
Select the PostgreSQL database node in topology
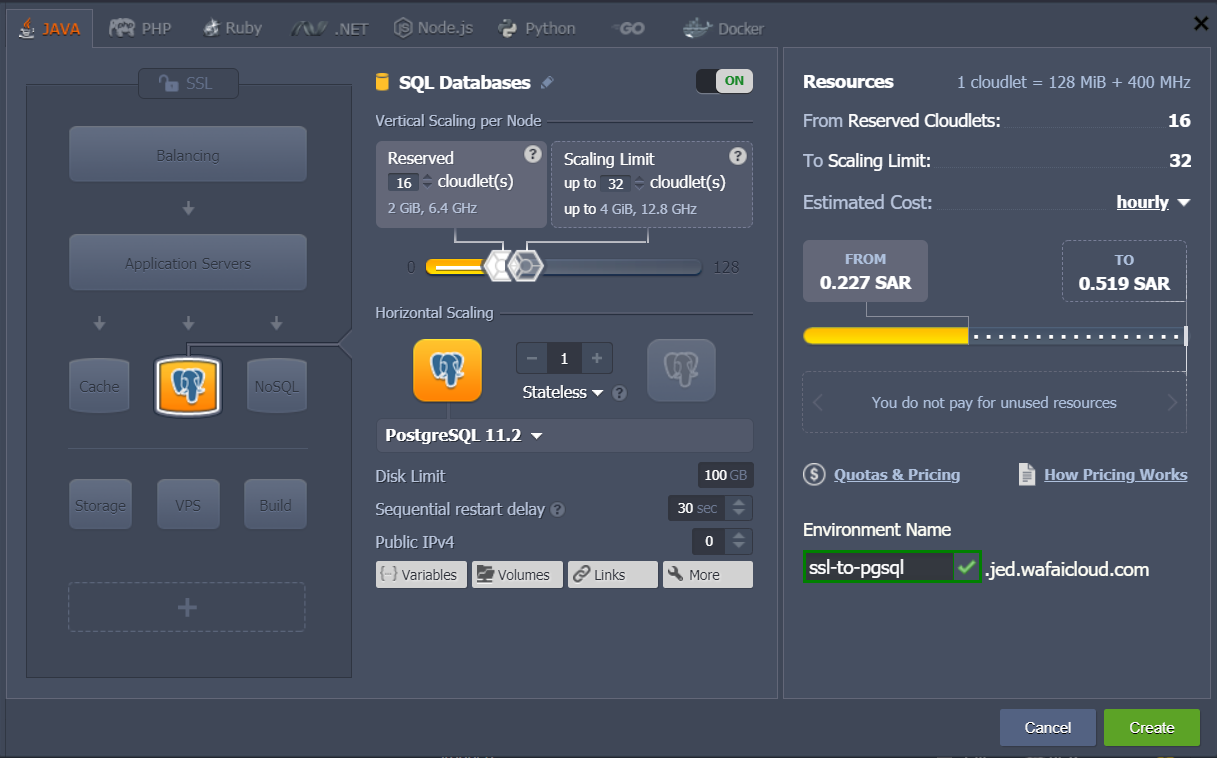pyautogui.click(x=188, y=386)
